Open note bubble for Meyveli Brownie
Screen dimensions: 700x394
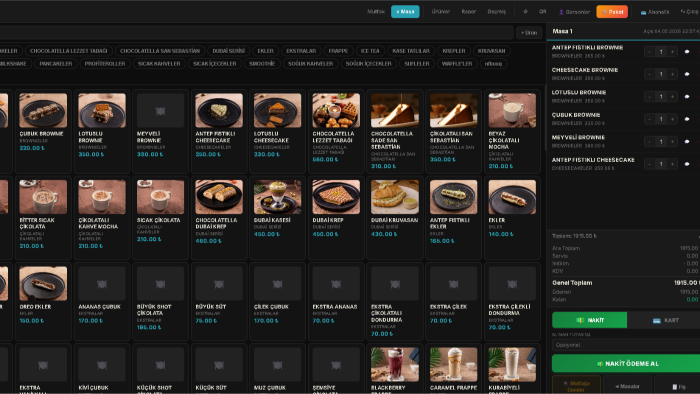pyautogui.click(x=687, y=141)
